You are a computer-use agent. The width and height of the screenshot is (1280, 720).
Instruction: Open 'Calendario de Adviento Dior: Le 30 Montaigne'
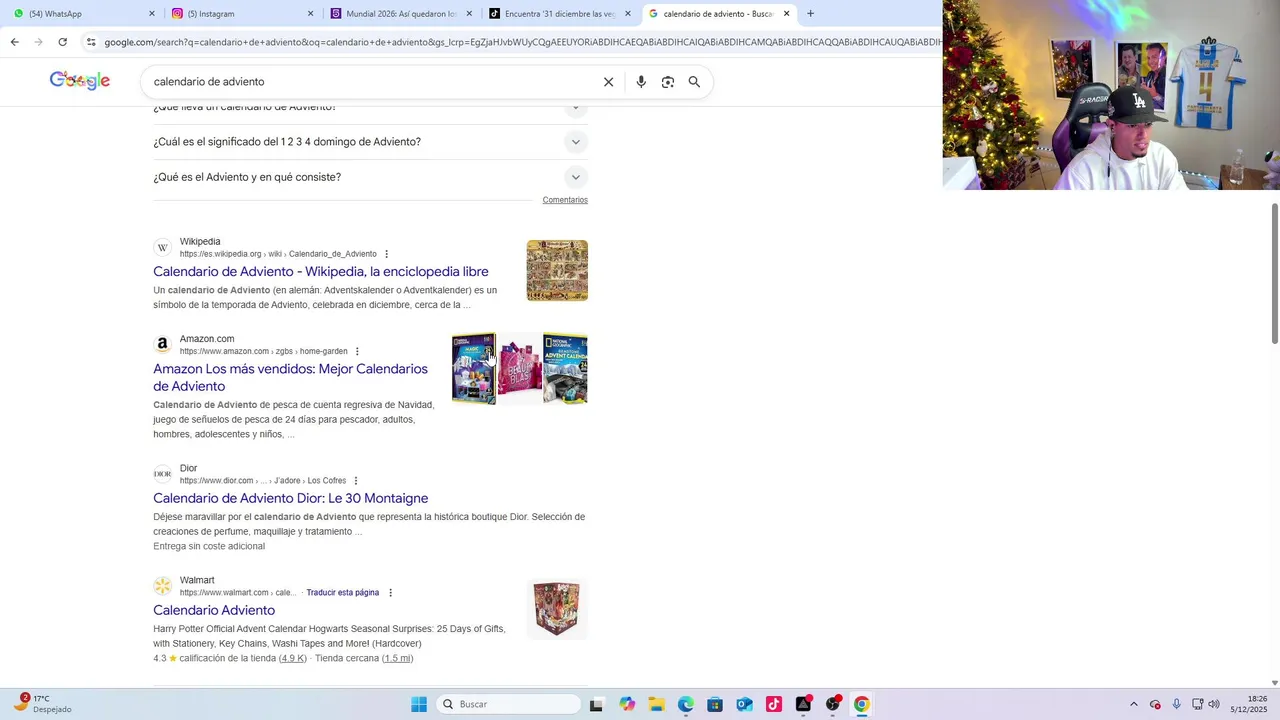click(290, 498)
